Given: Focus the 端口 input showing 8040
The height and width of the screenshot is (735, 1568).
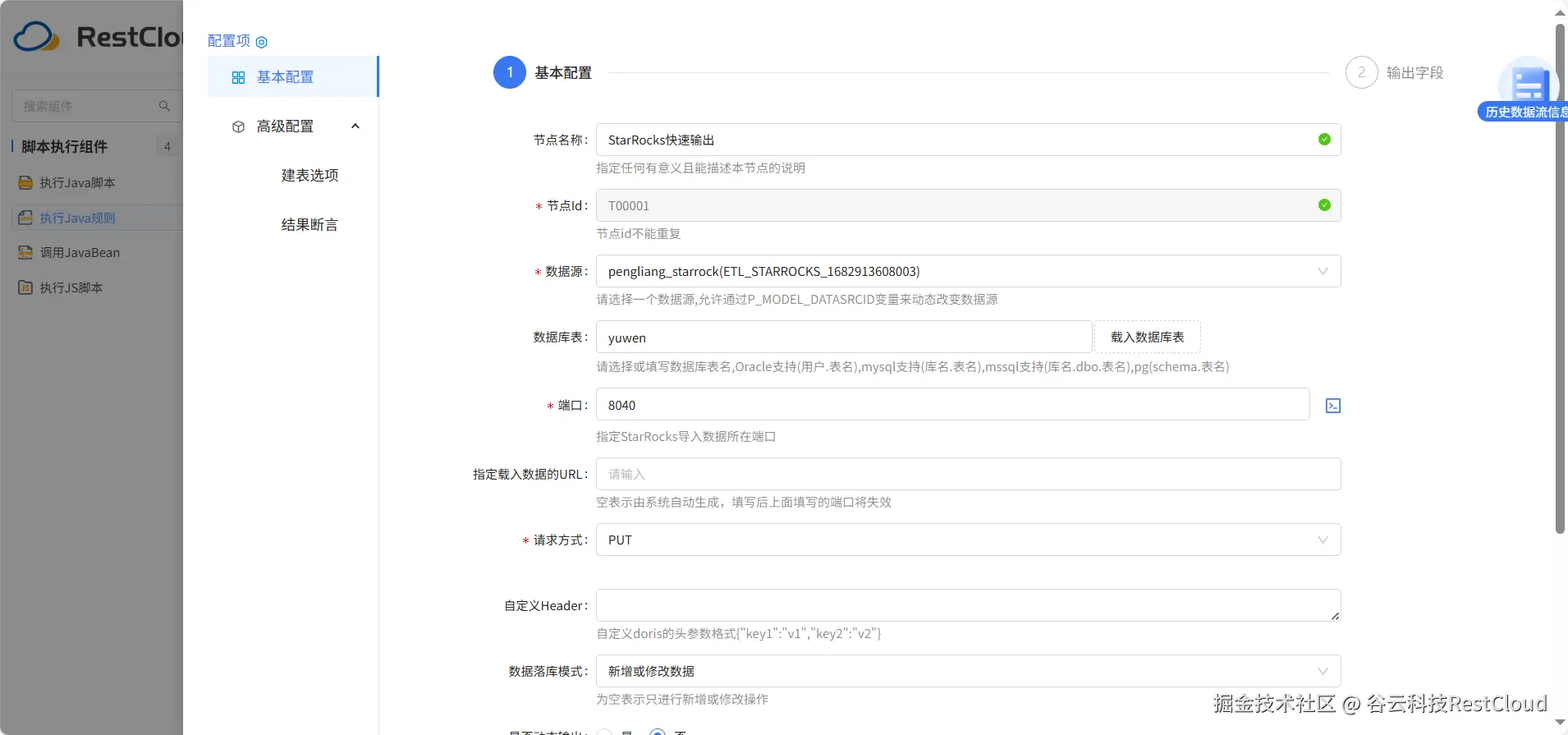Looking at the screenshot, I should [x=952, y=405].
